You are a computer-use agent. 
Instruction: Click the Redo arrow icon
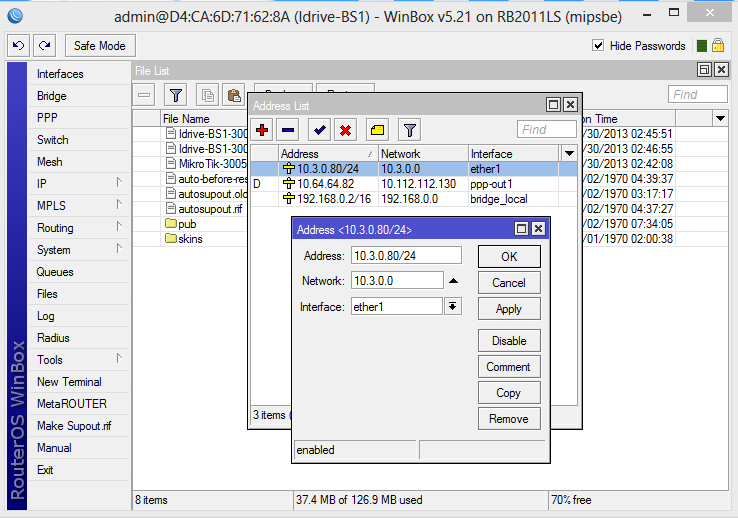point(45,46)
